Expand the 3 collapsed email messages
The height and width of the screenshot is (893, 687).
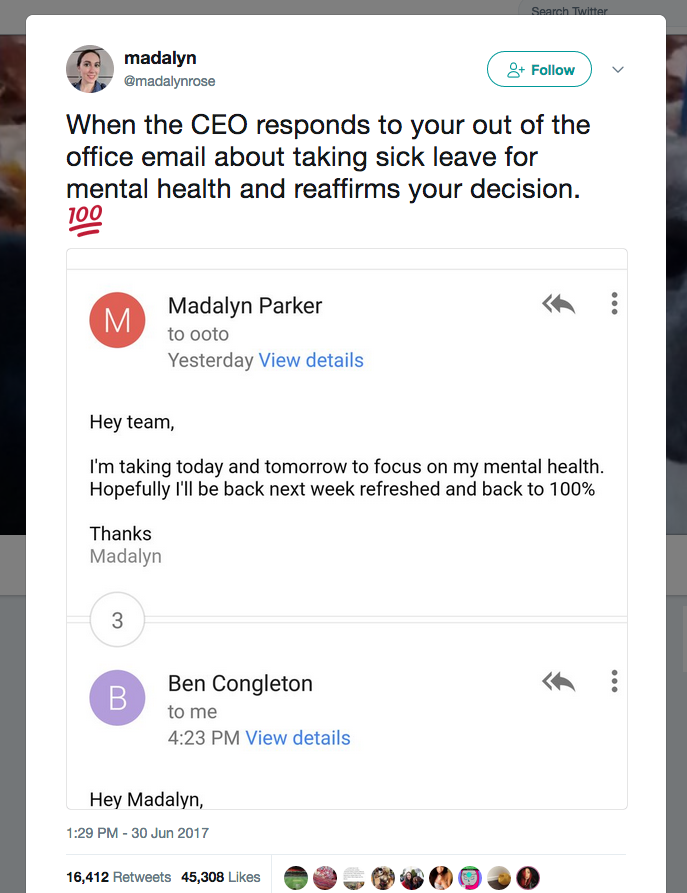pyautogui.click(x=117, y=620)
